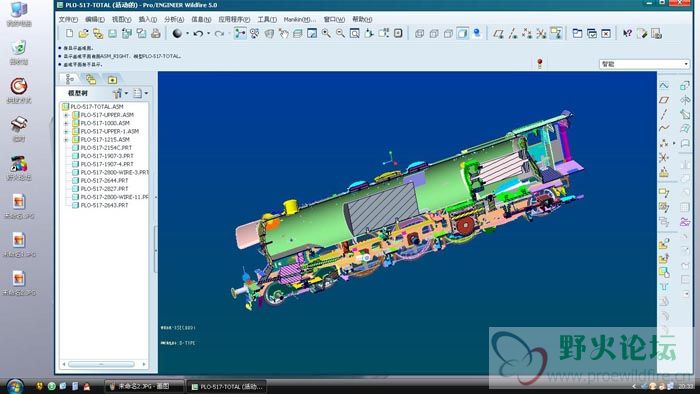The height and width of the screenshot is (394, 700).
Task: Open the appearance gallery dropdown arrow
Action: click(188, 33)
